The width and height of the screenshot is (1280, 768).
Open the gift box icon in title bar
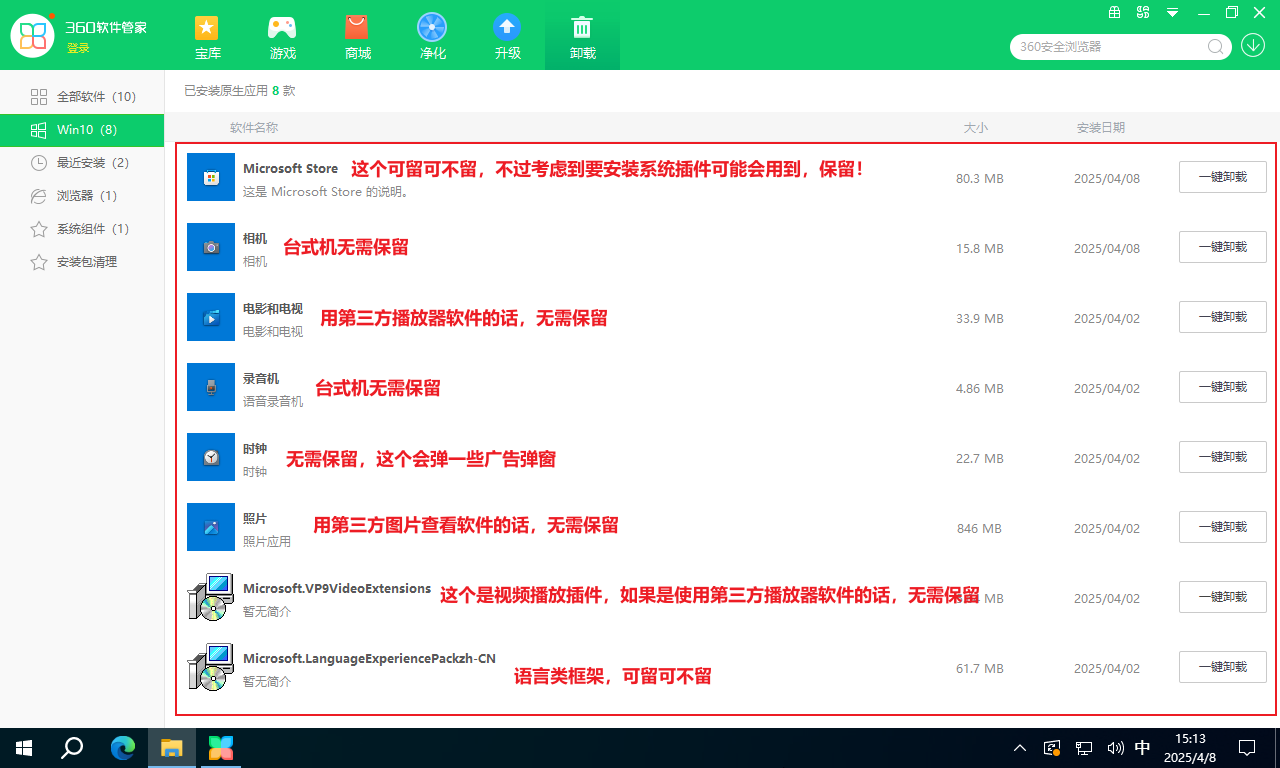(x=1115, y=13)
